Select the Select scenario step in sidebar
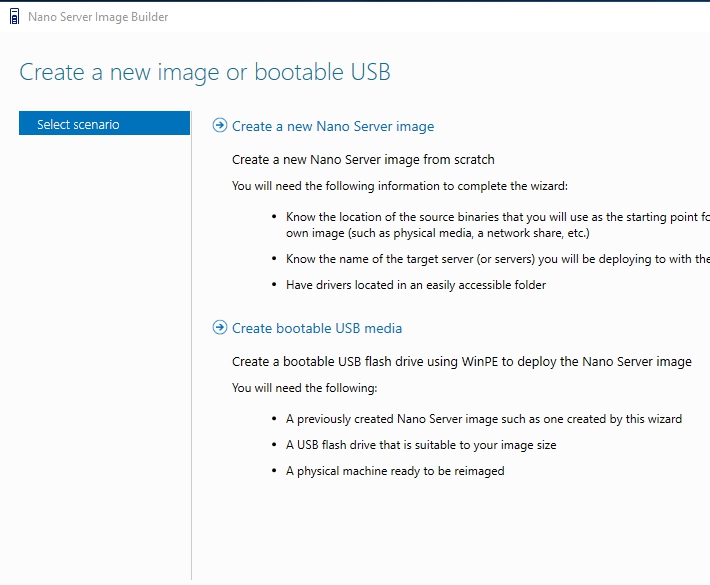 coord(104,124)
